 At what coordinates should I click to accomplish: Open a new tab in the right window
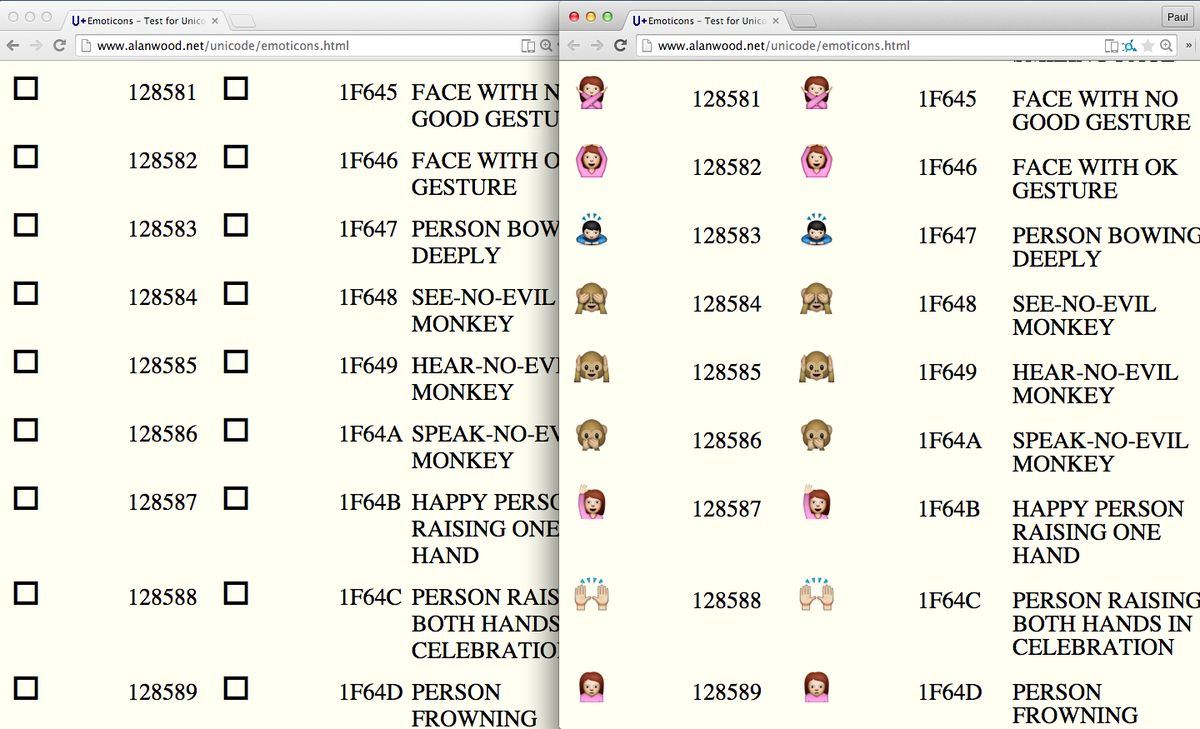pyautogui.click(x=803, y=21)
